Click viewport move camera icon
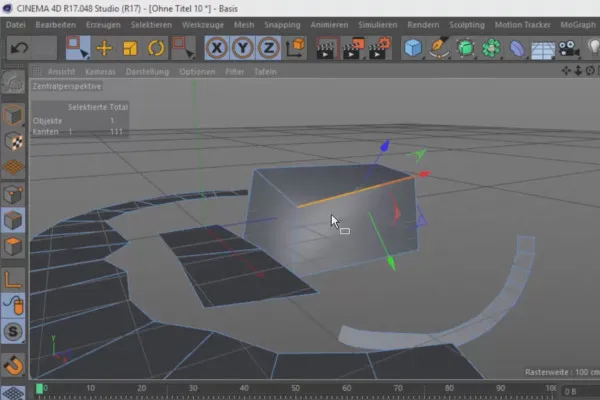 pyautogui.click(x=566, y=70)
